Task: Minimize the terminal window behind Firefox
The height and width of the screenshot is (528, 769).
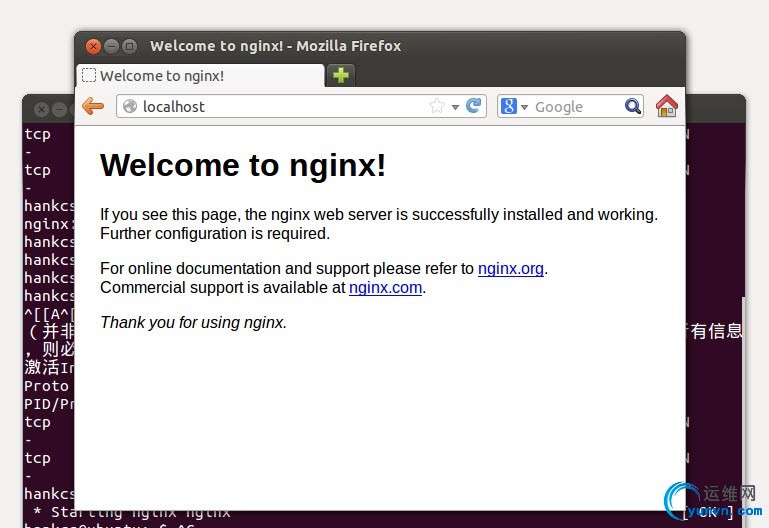Action: click(x=59, y=109)
